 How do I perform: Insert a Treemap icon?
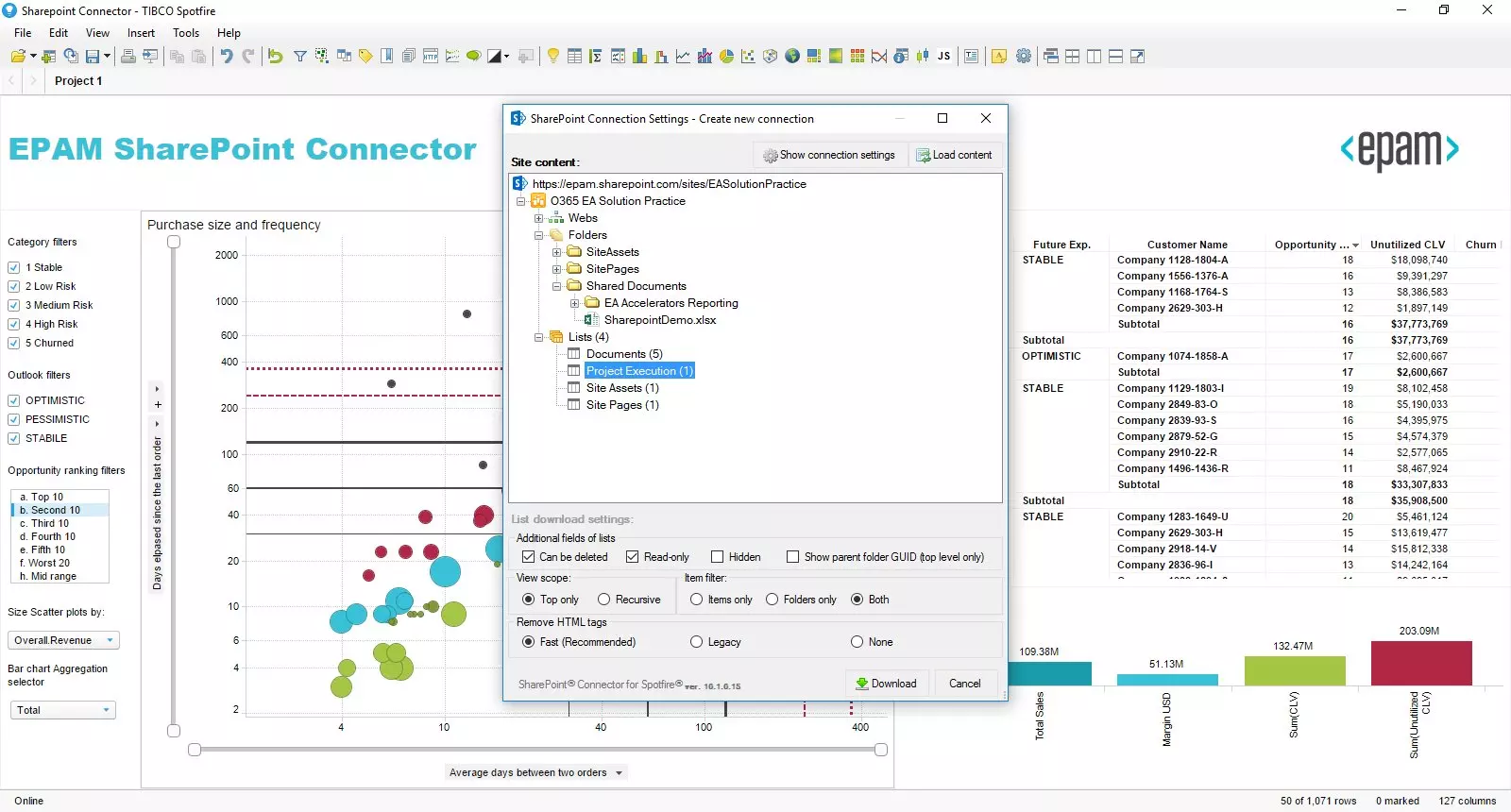click(814, 56)
